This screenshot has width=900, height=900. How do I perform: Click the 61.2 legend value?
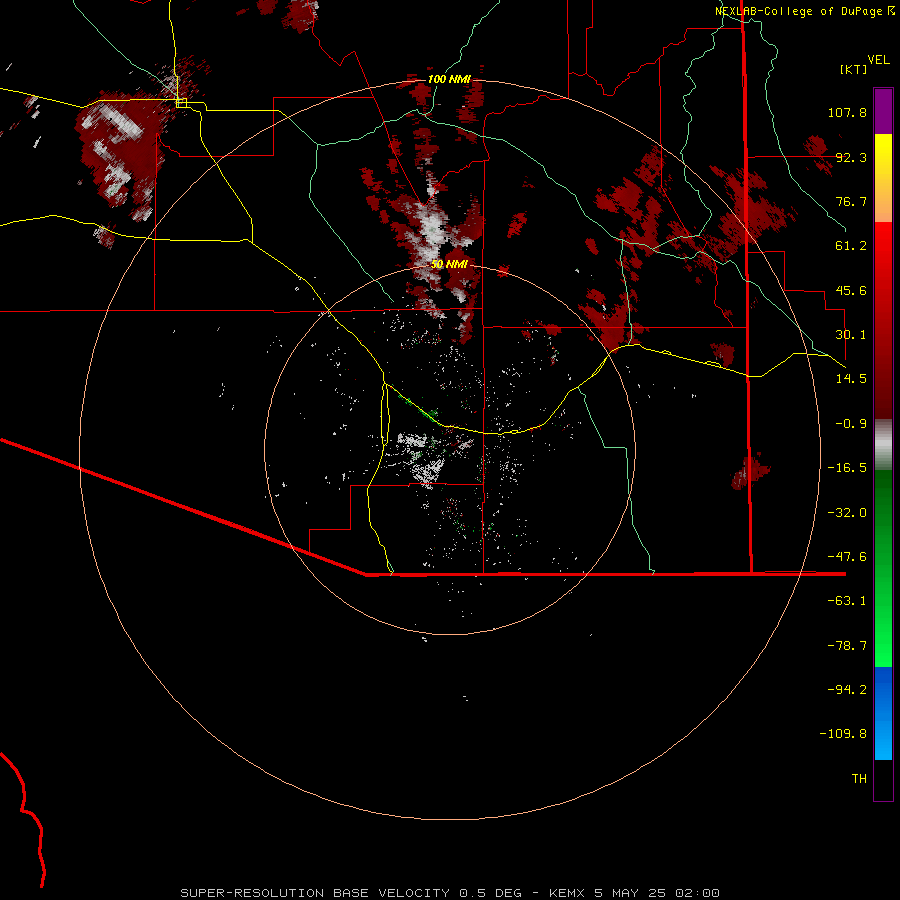(851, 246)
